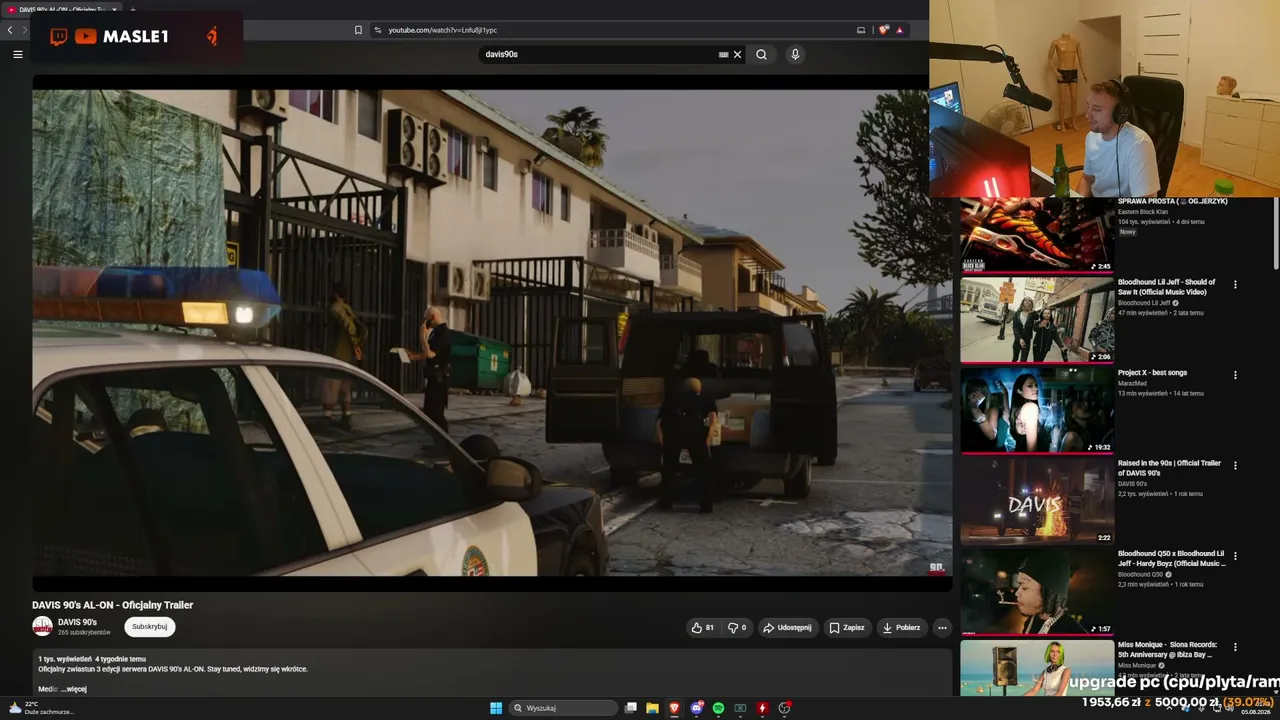Submit search with the magnifier button

(761, 55)
